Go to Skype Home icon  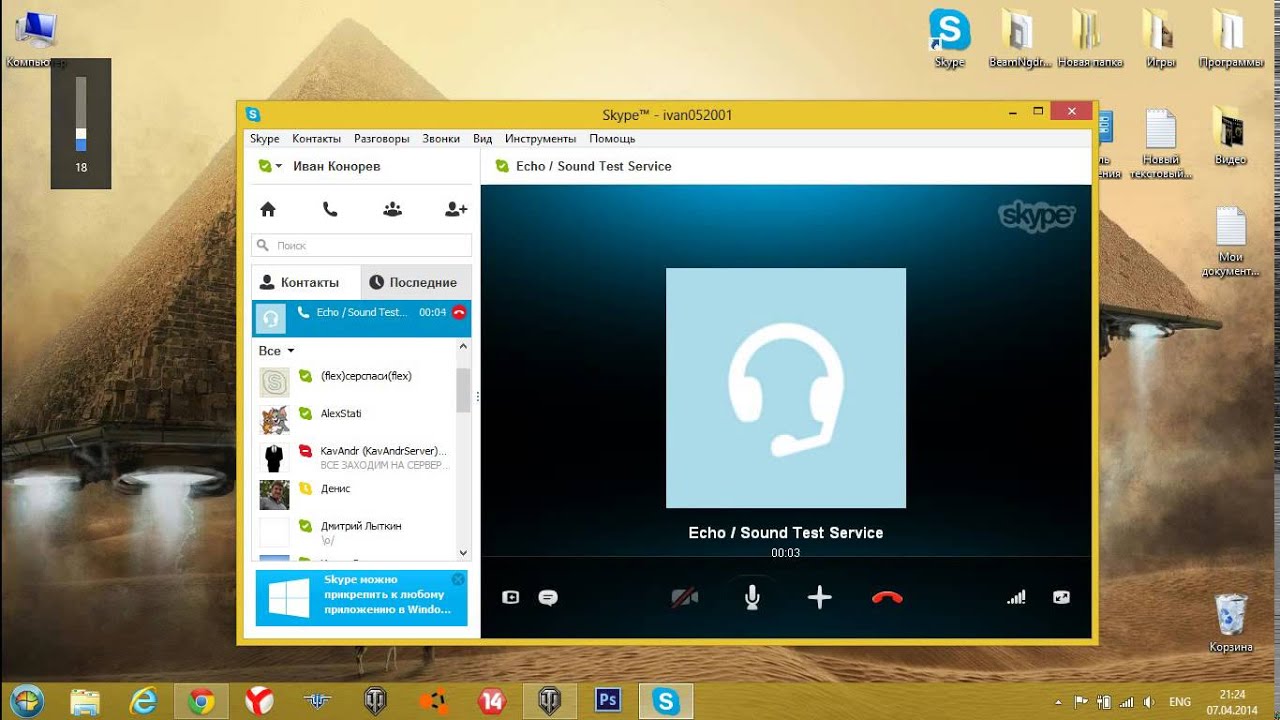[267, 209]
